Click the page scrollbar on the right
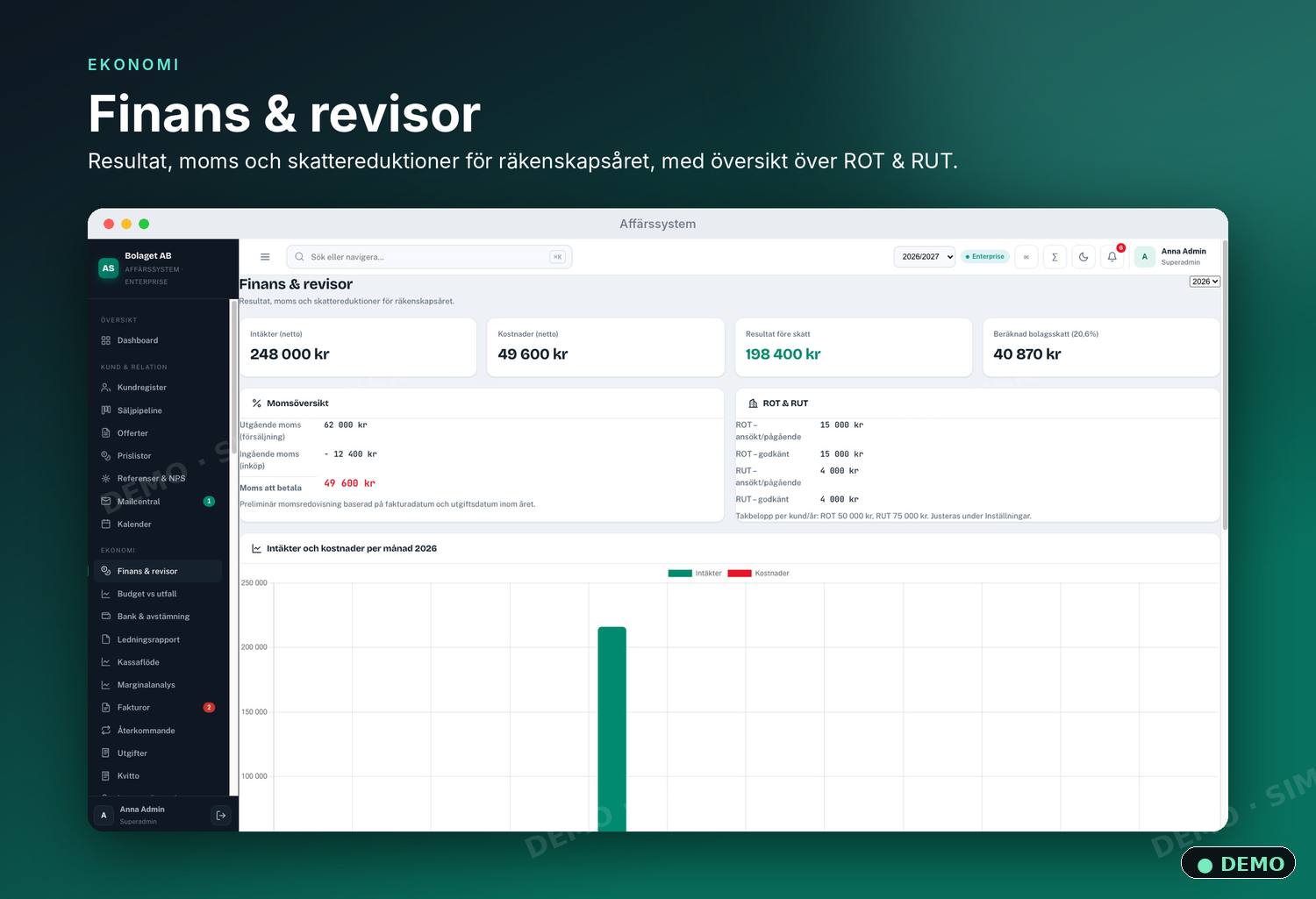Screen dimensions: 1316x899 pyautogui.click(x=1225, y=386)
